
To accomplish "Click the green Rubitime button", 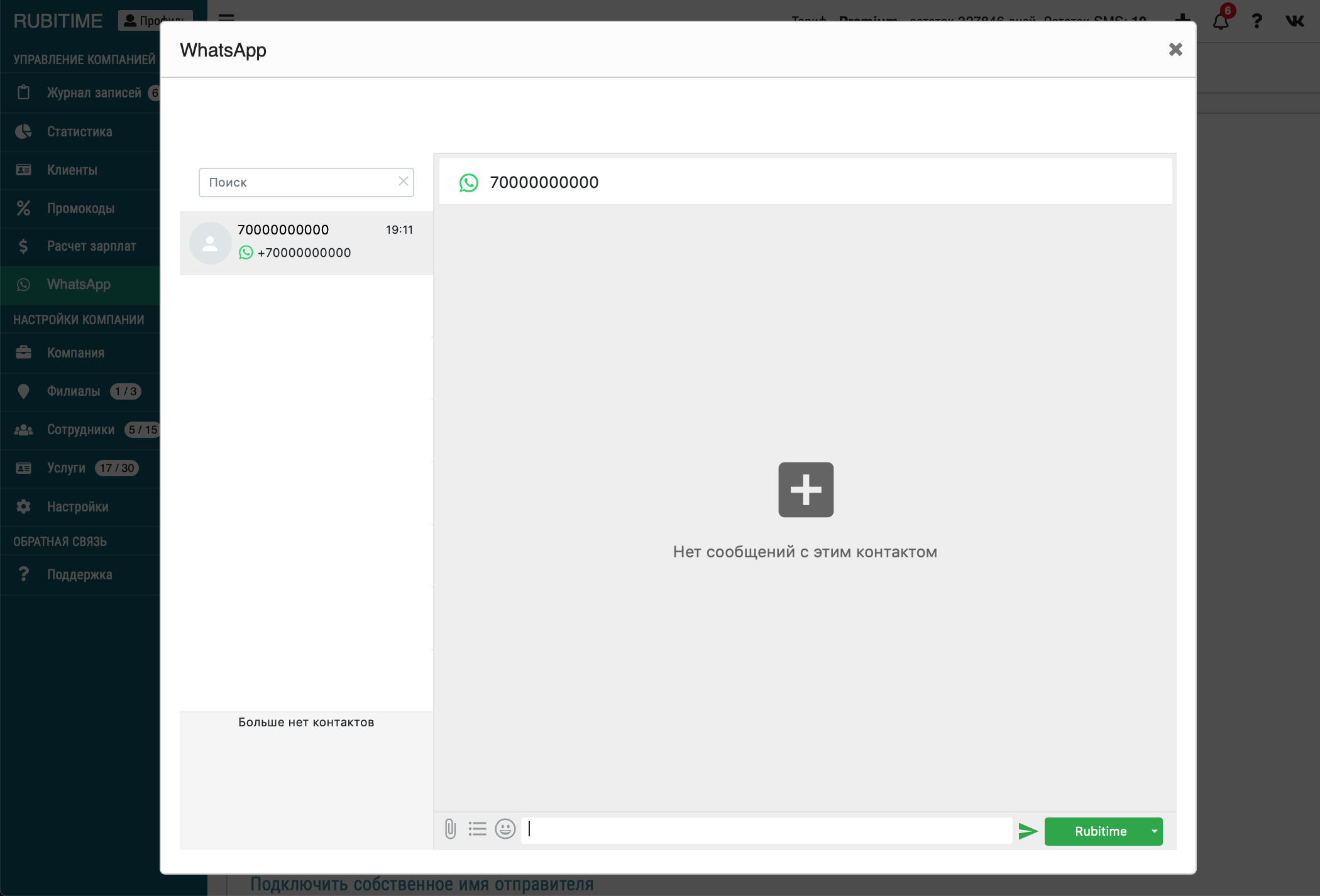I will pyautogui.click(x=1100, y=831).
